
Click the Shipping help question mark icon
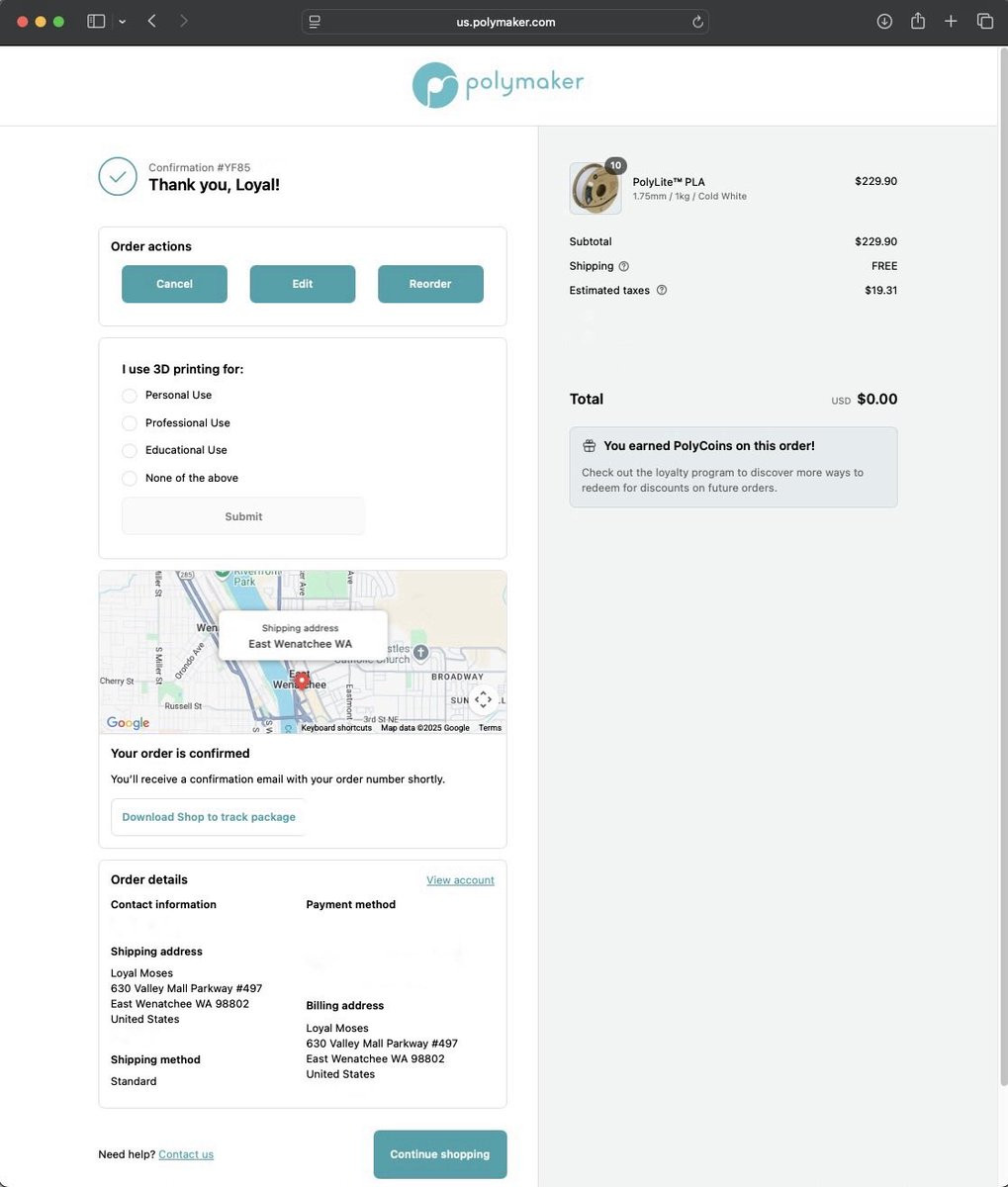tap(623, 266)
